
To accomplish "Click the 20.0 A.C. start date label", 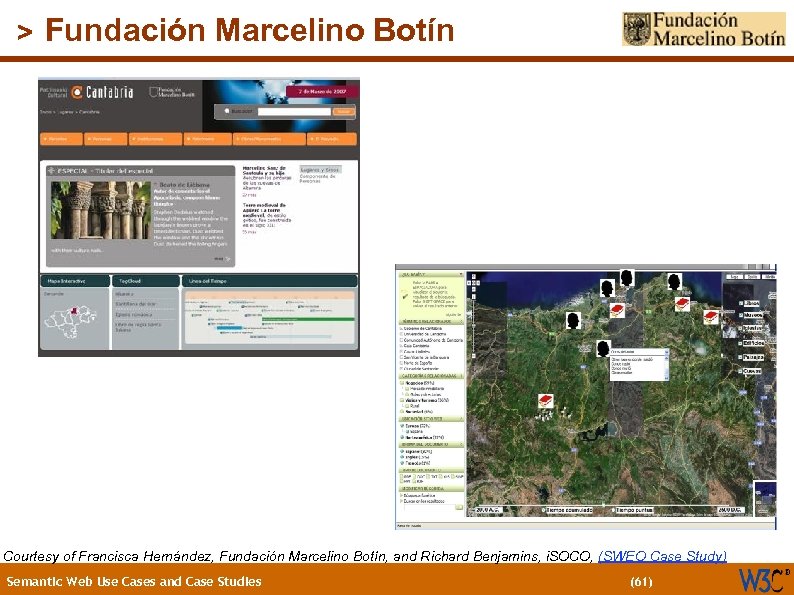I will [489, 510].
